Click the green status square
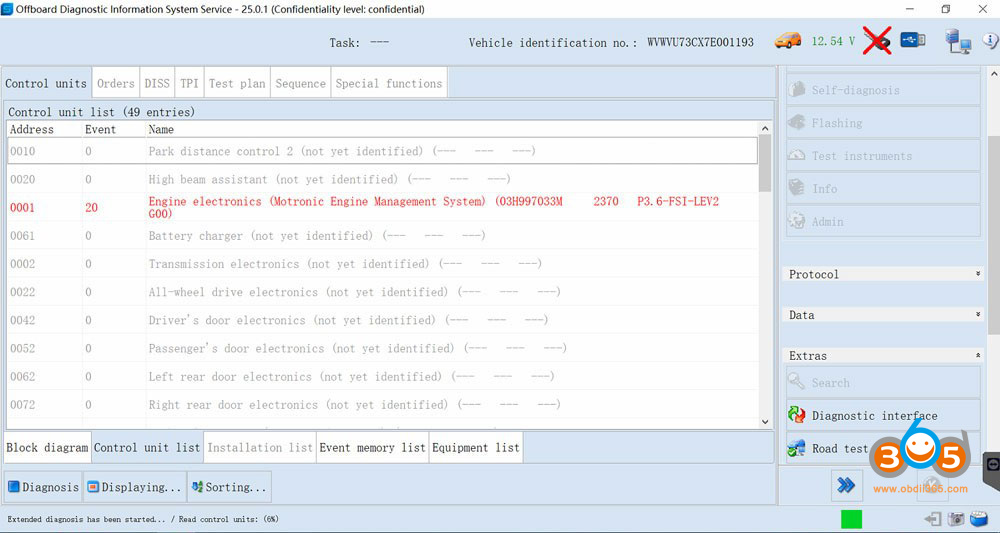The height and width of the screenshot is (533, 1000). click(851, 519)
